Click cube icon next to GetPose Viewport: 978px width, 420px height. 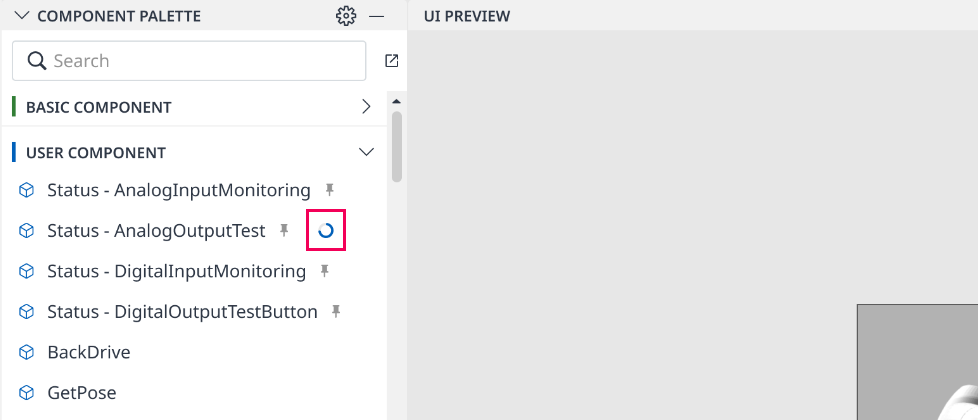26,393
